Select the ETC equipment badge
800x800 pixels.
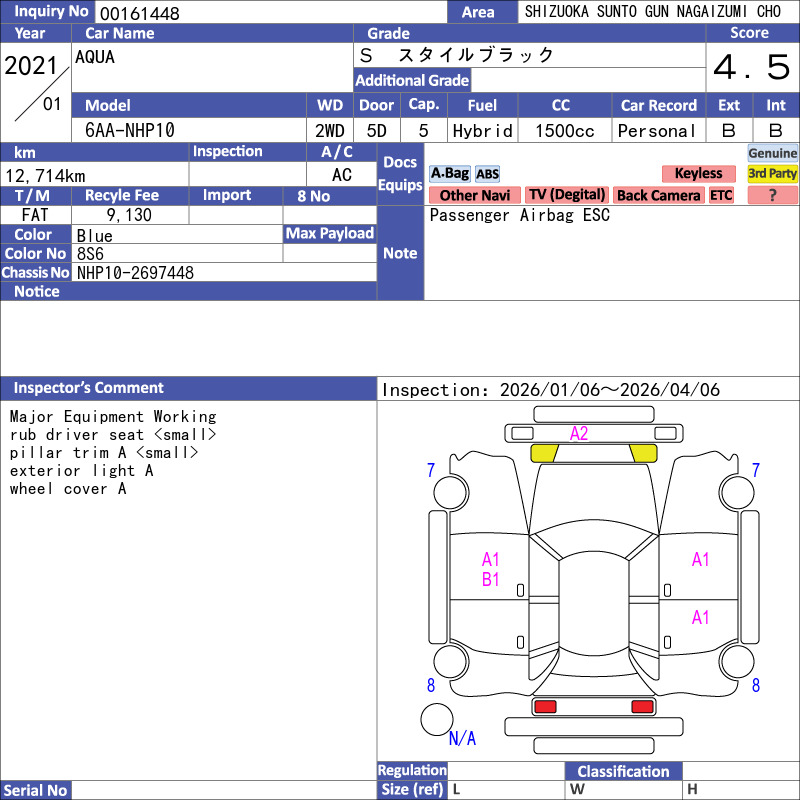pos(721,196)
